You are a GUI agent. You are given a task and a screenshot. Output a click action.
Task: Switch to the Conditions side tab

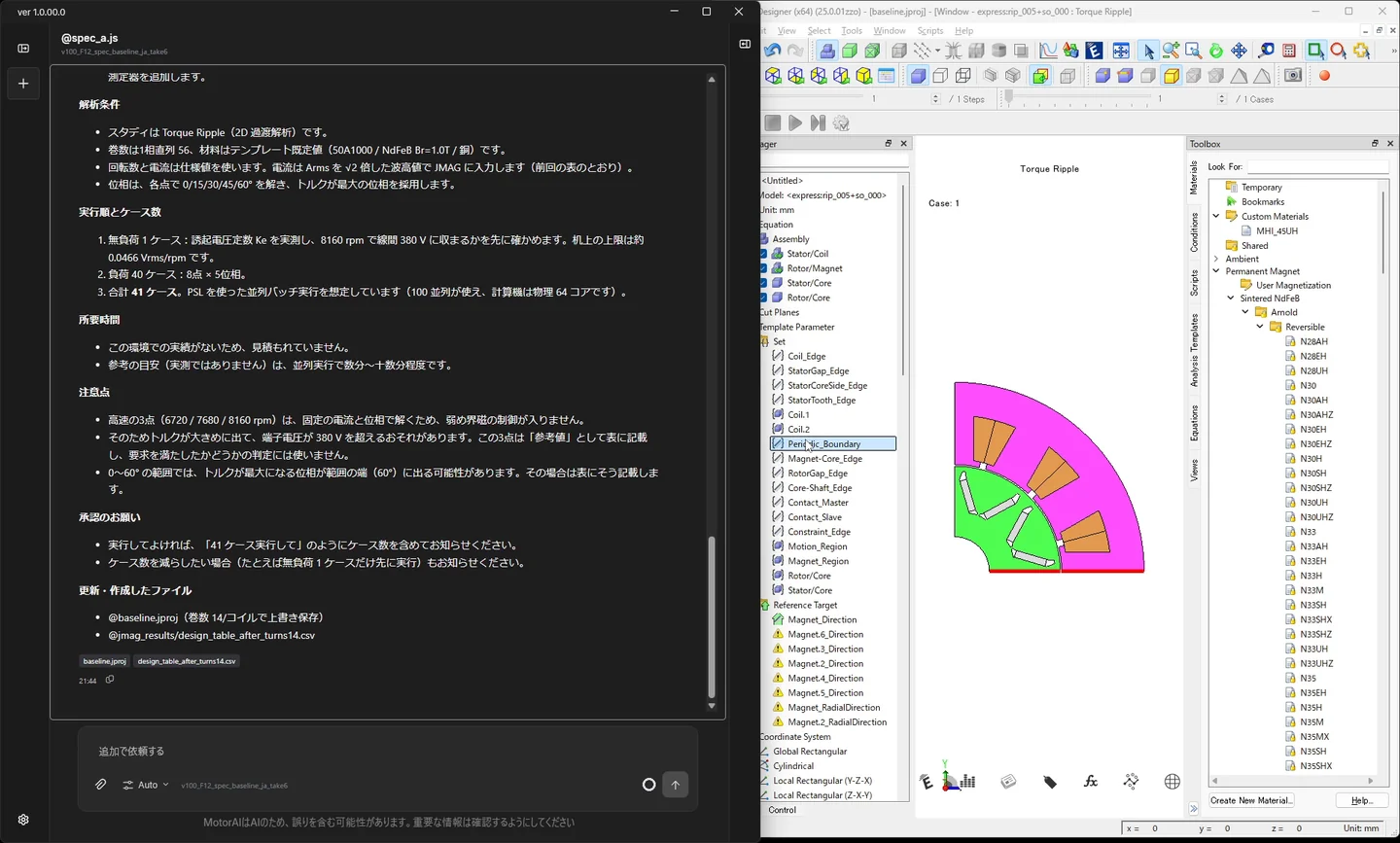tap(1195, 233)
